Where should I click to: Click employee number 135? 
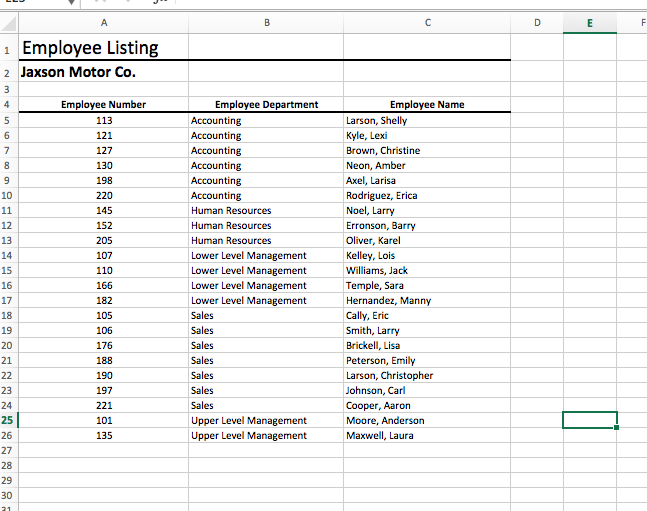(x=104, y=435)
